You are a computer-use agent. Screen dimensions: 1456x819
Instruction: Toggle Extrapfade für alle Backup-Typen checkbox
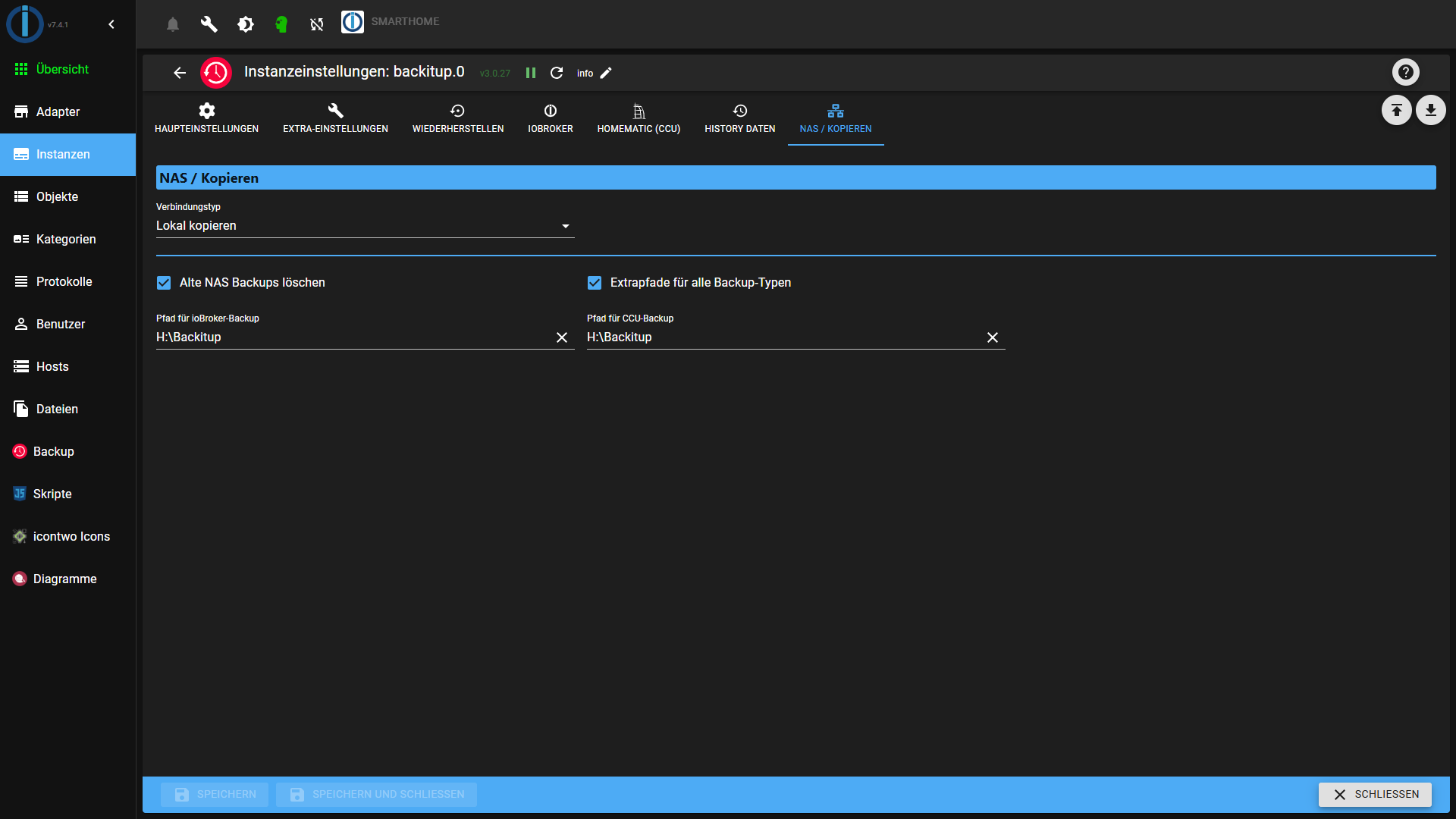[x=595, y=283]
